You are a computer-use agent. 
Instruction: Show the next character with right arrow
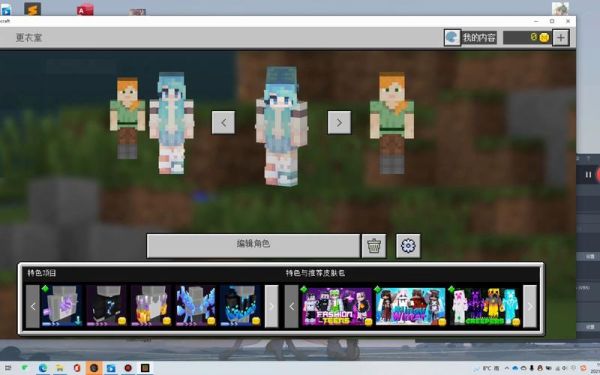[339, 122]
